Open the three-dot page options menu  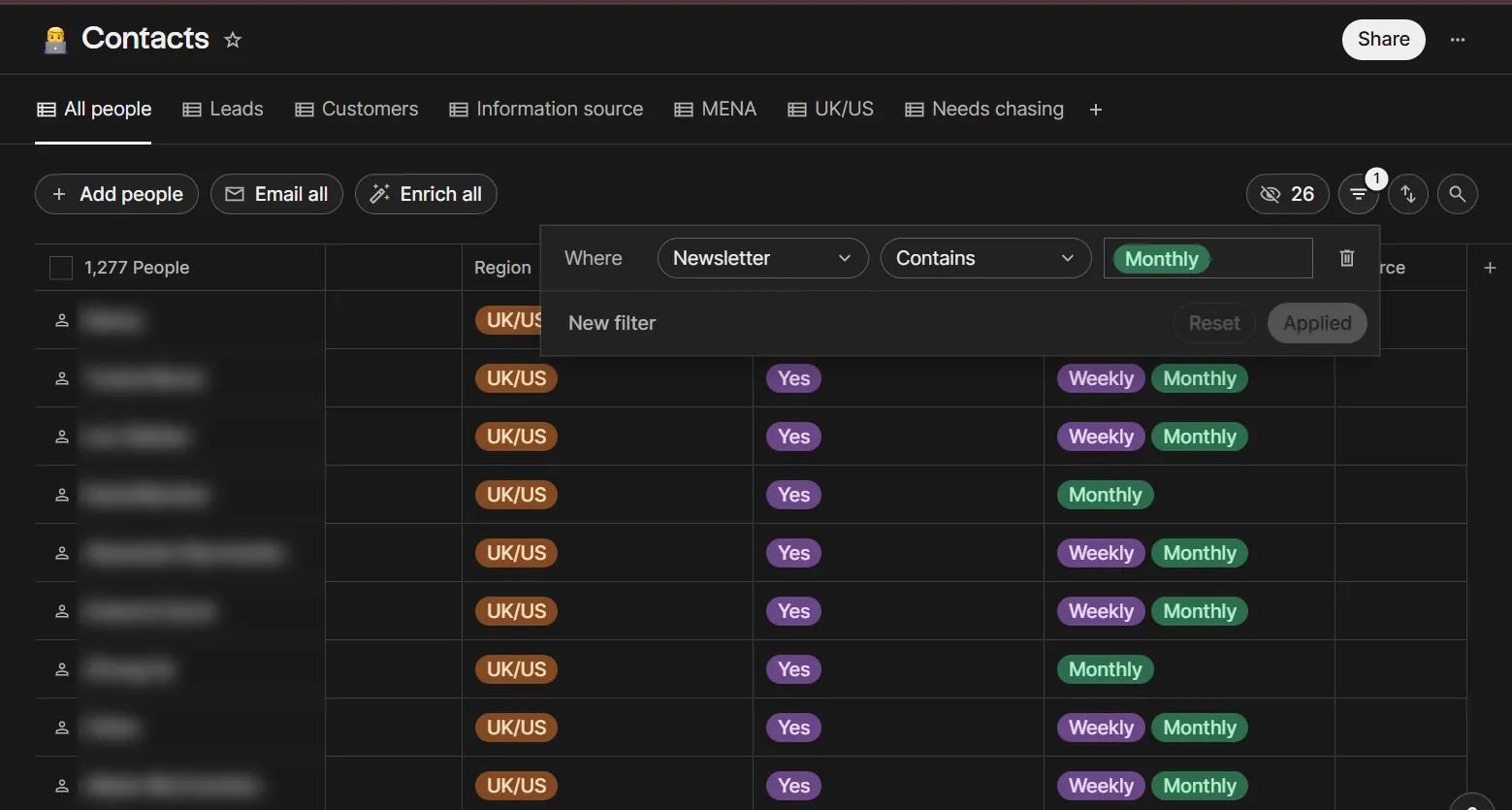click(1458, 40)
